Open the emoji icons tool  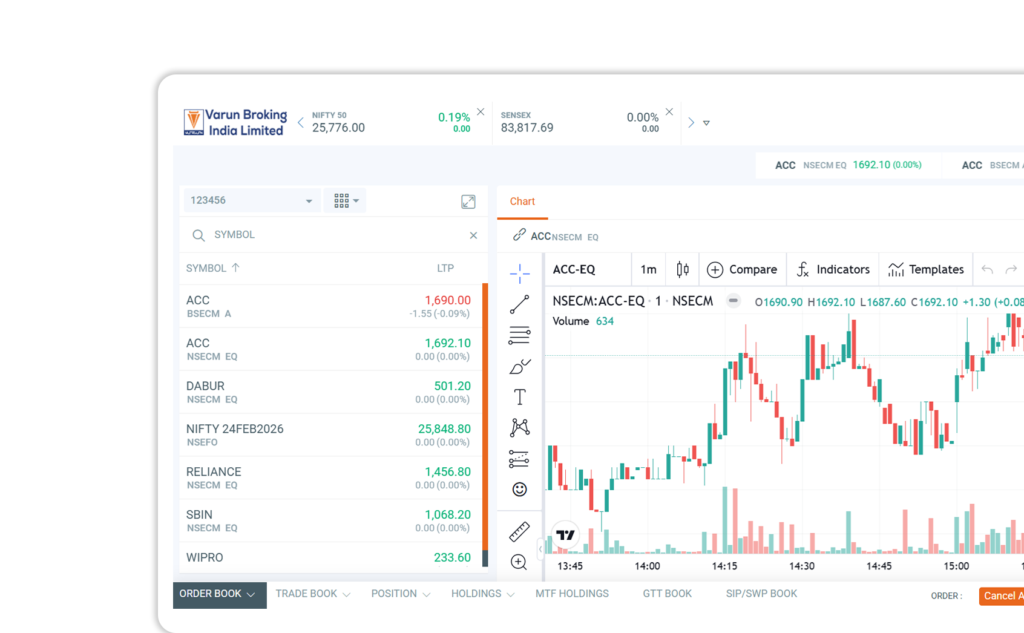[519, 489]
